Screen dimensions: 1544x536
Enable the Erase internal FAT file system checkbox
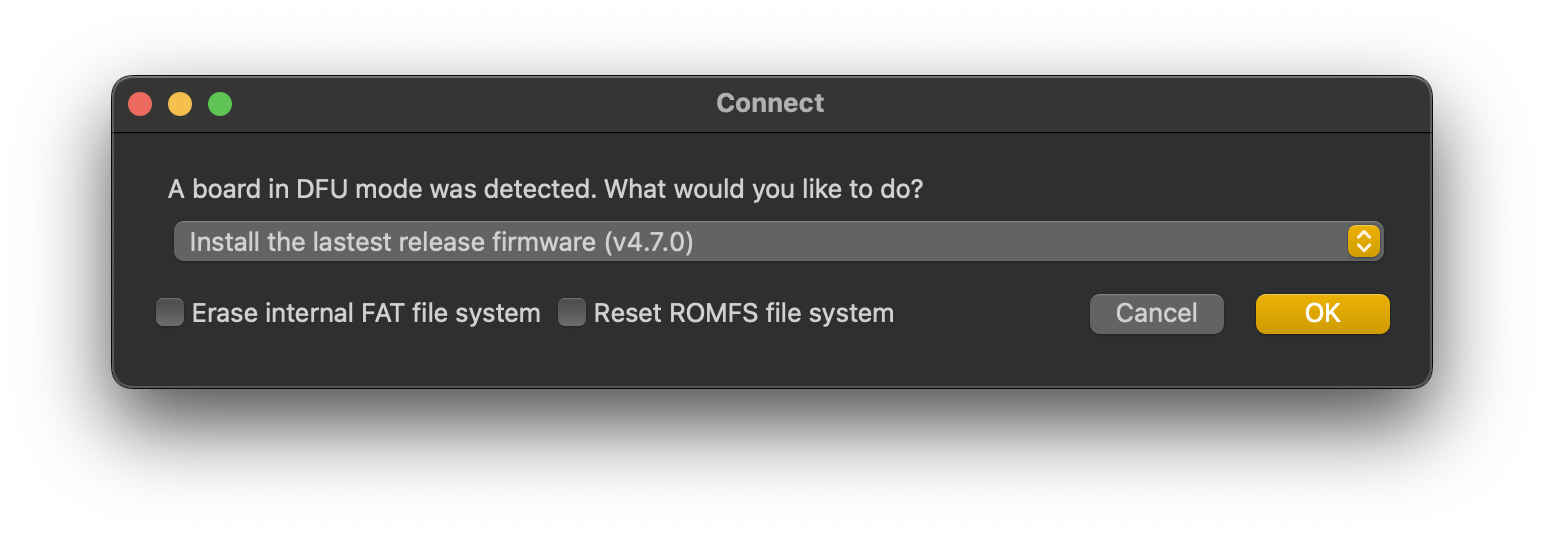[170, 313]
